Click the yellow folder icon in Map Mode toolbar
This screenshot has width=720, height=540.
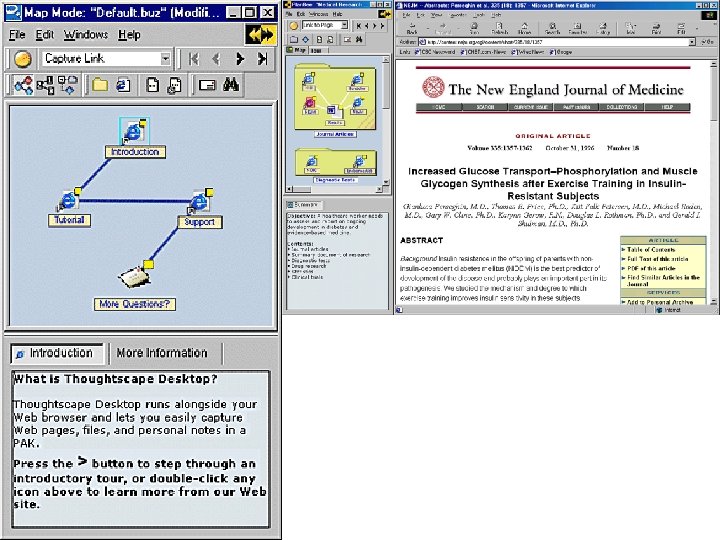coord(100,85)
